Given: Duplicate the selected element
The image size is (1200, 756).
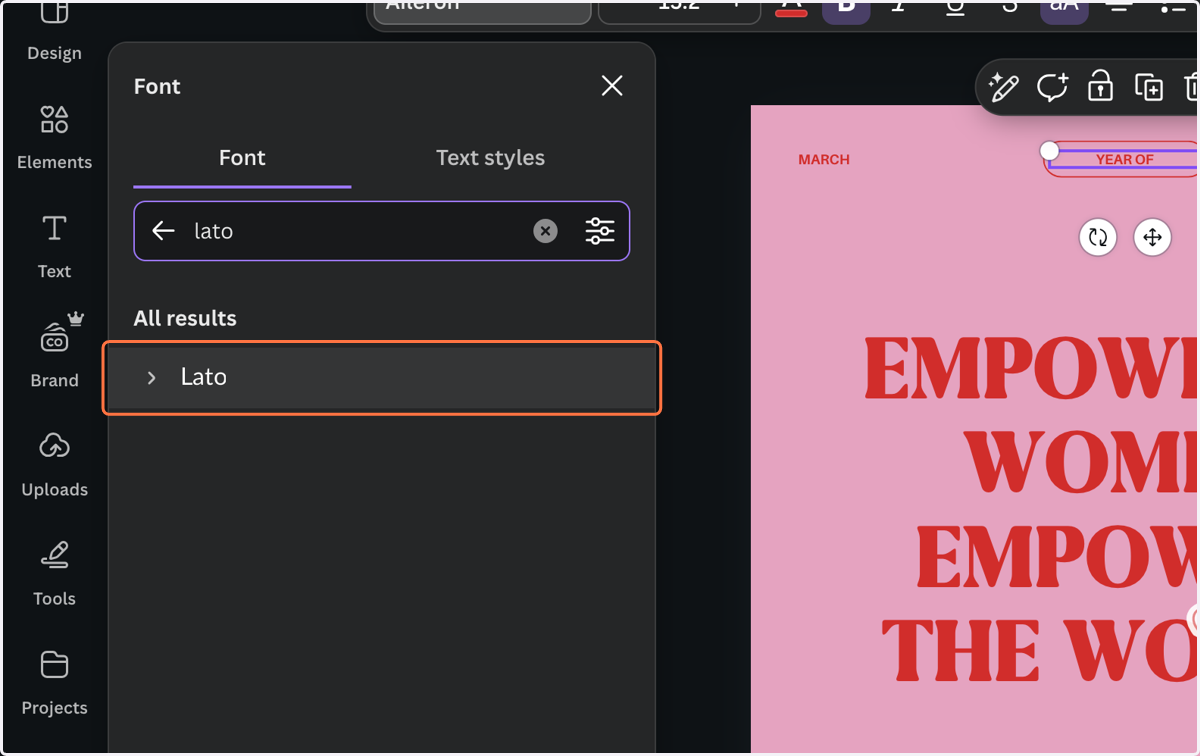Looking at the screenshot, I should point(1149,87).
